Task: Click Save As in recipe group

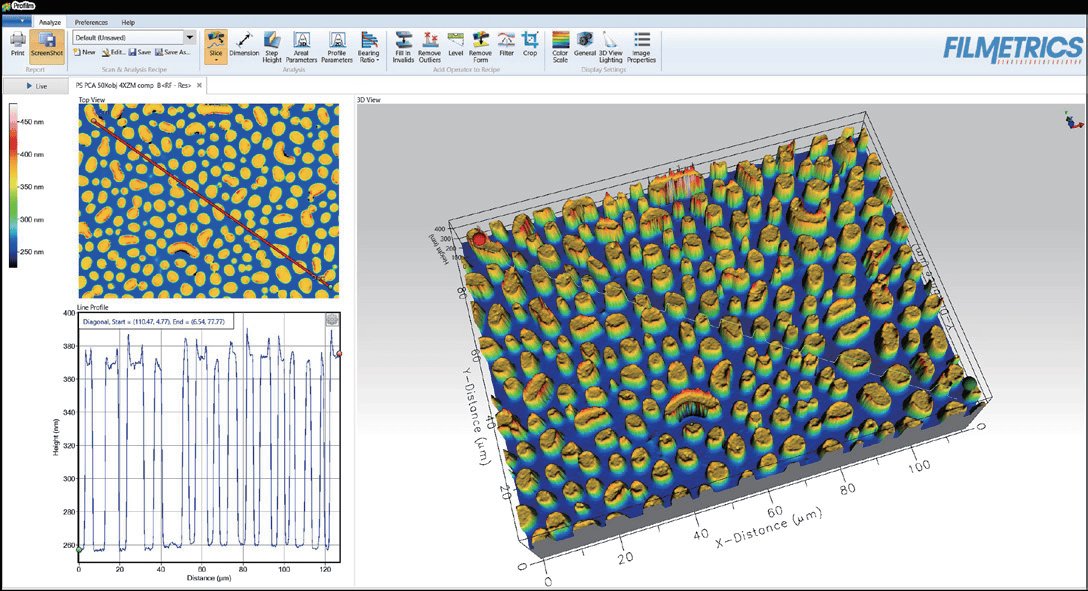Action: click(x=172, y=52)
